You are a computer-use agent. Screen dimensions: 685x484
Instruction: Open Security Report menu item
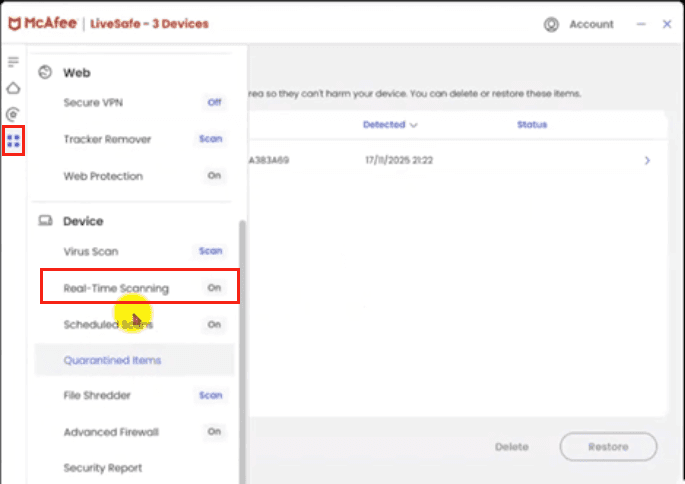pyautogui.click(x=103, y=468)
